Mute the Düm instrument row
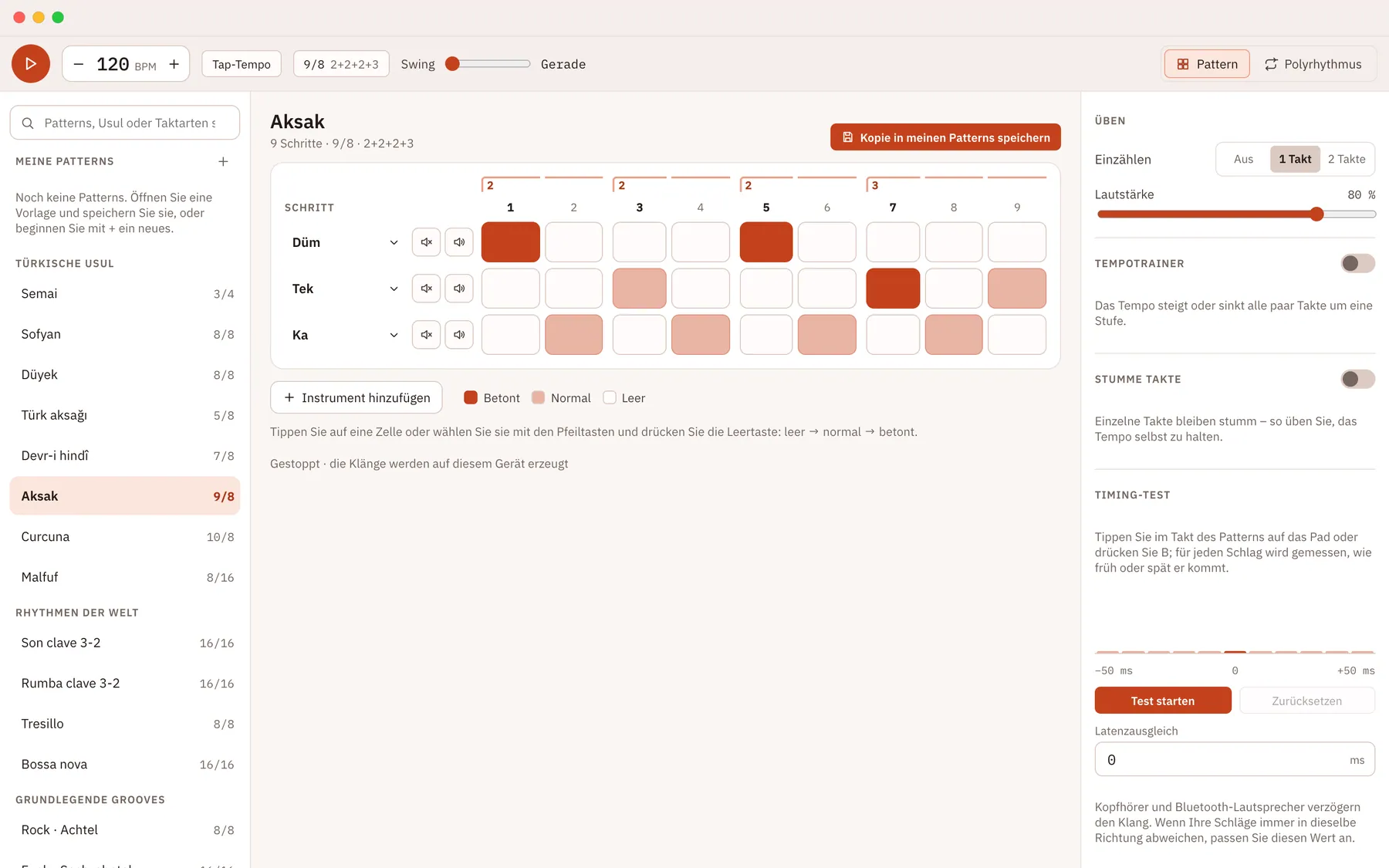 [426, 242]
